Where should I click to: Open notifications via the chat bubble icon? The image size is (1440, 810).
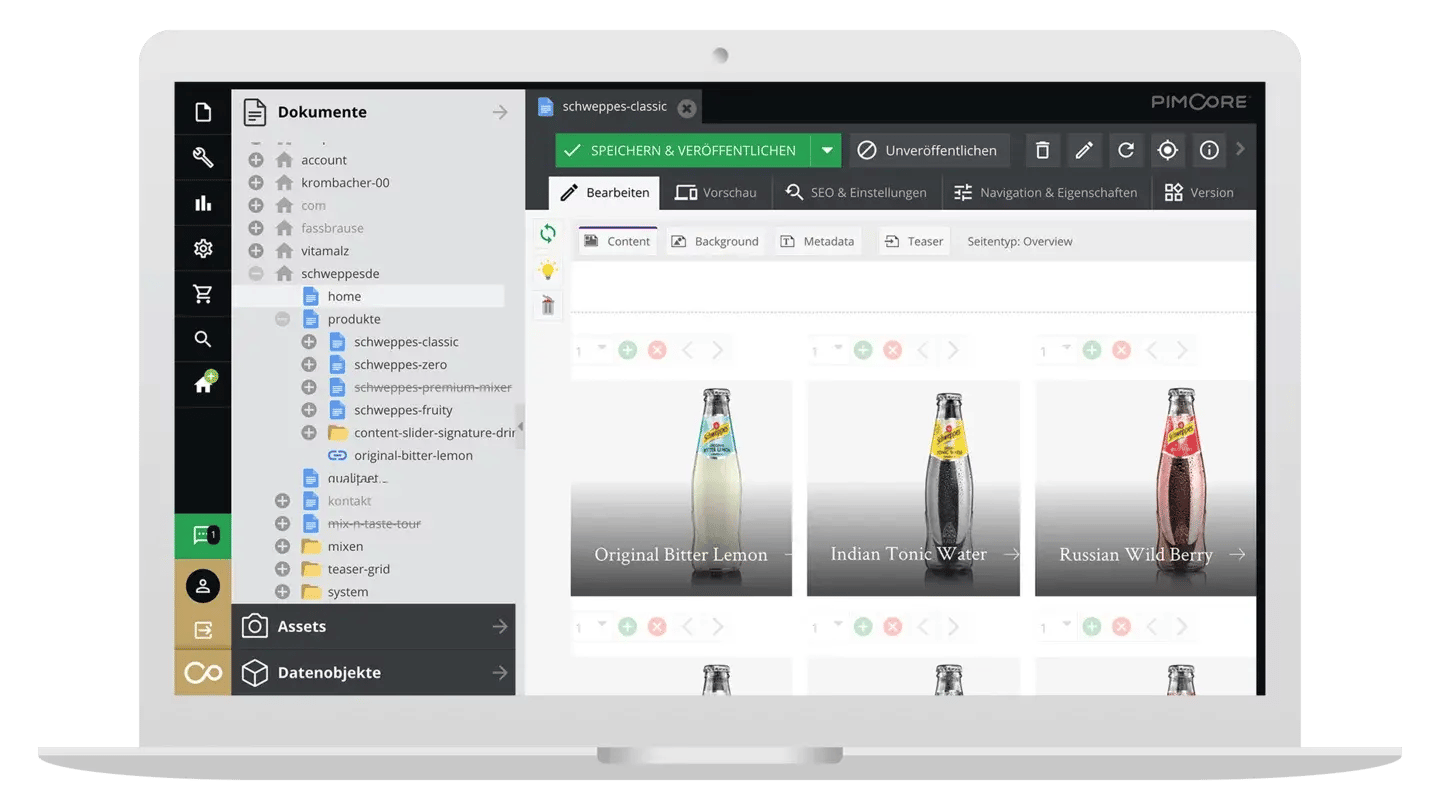click(x=202, y=536)
